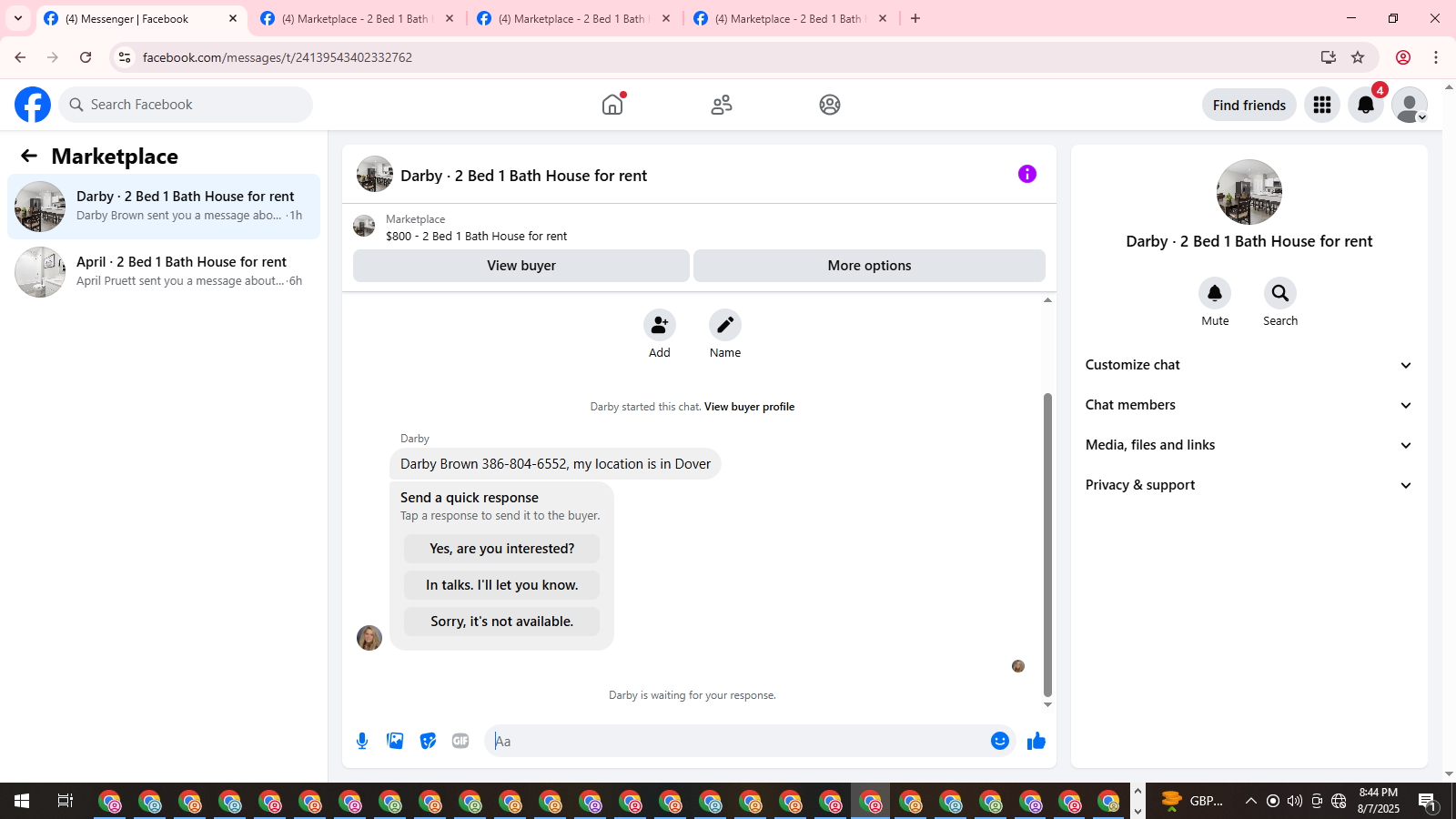This screenshot has height=819, width=1456.
Task: Open the emoji picker in message box
Action: coord(1000,741)
